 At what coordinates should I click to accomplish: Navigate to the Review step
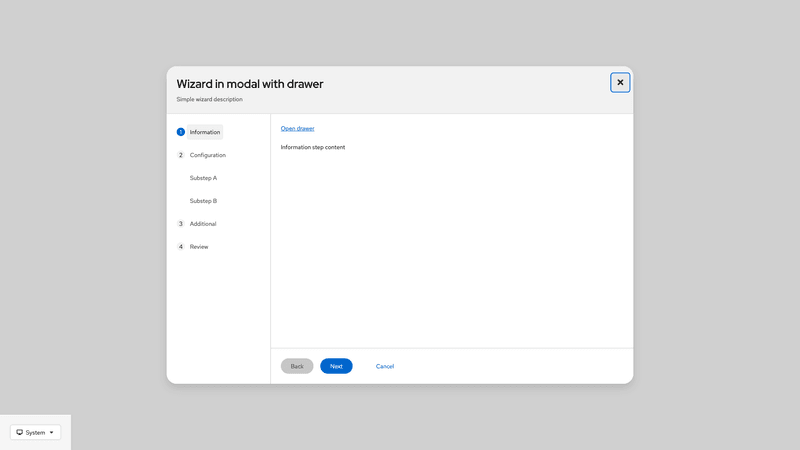click(199, 247)
